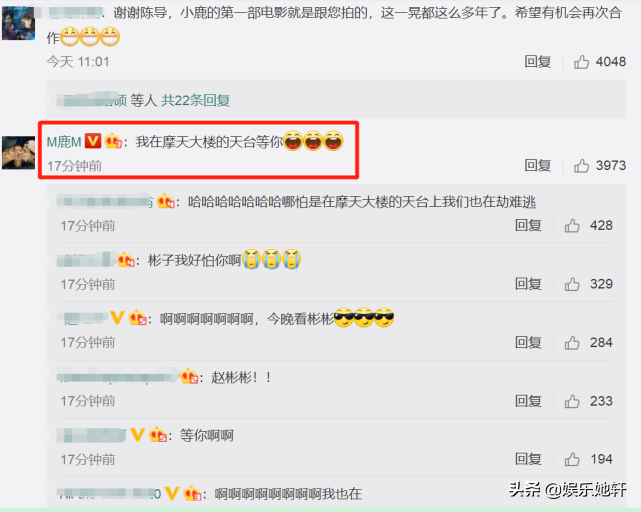Like the 彬子我好怕你啊 reply with 329 likes
The image size is (641, 512).
[572, 284]
